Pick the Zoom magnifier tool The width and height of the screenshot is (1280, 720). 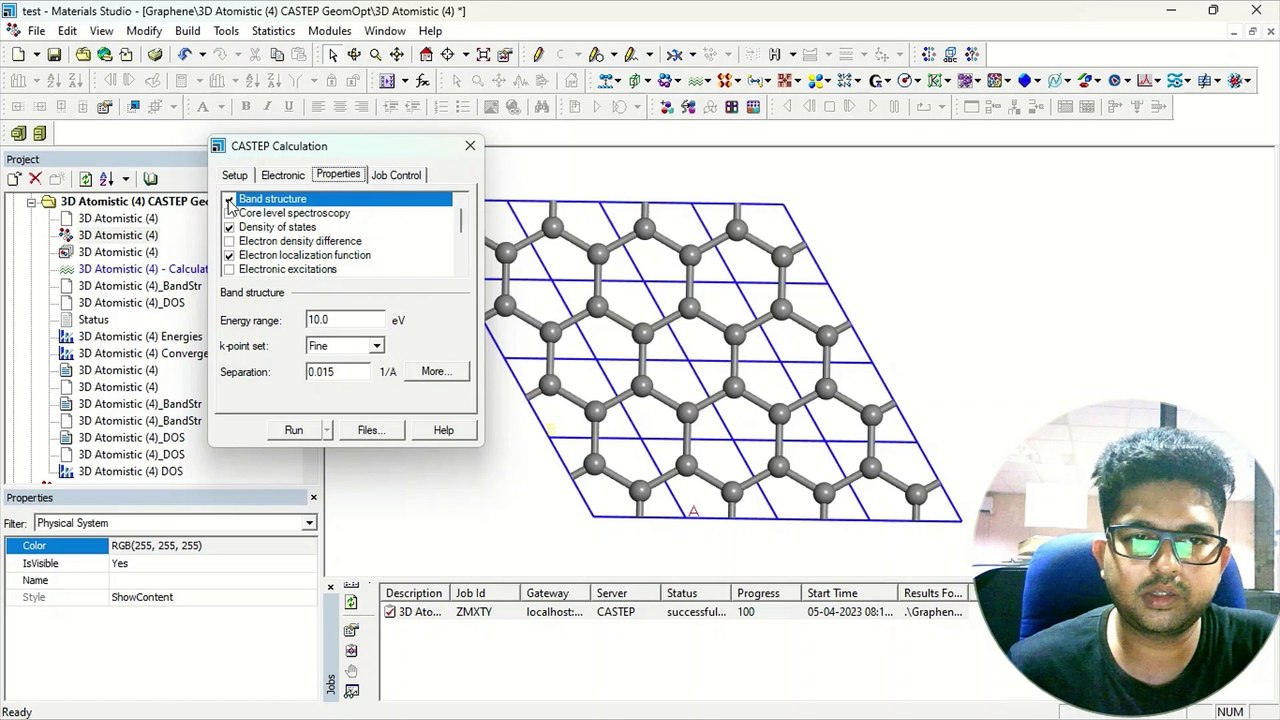(375, 55)
